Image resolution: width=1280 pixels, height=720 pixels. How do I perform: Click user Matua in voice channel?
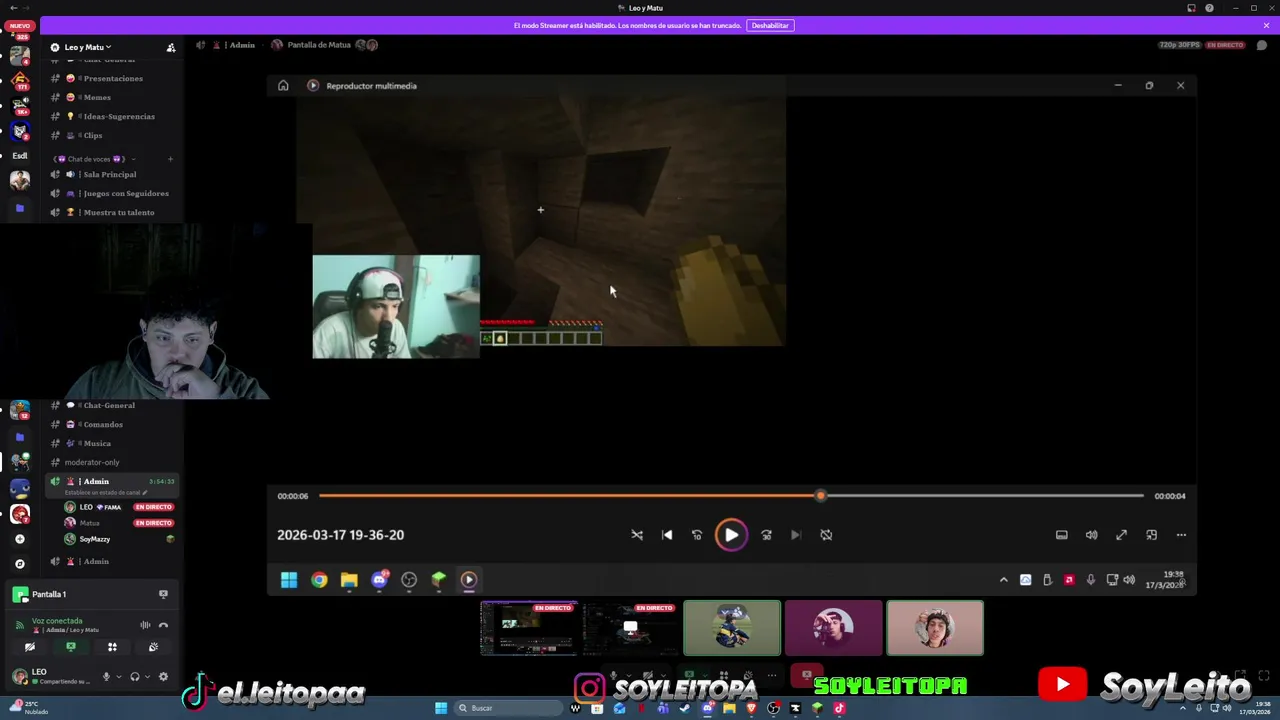pyautogui.click(x=118, y=523)
